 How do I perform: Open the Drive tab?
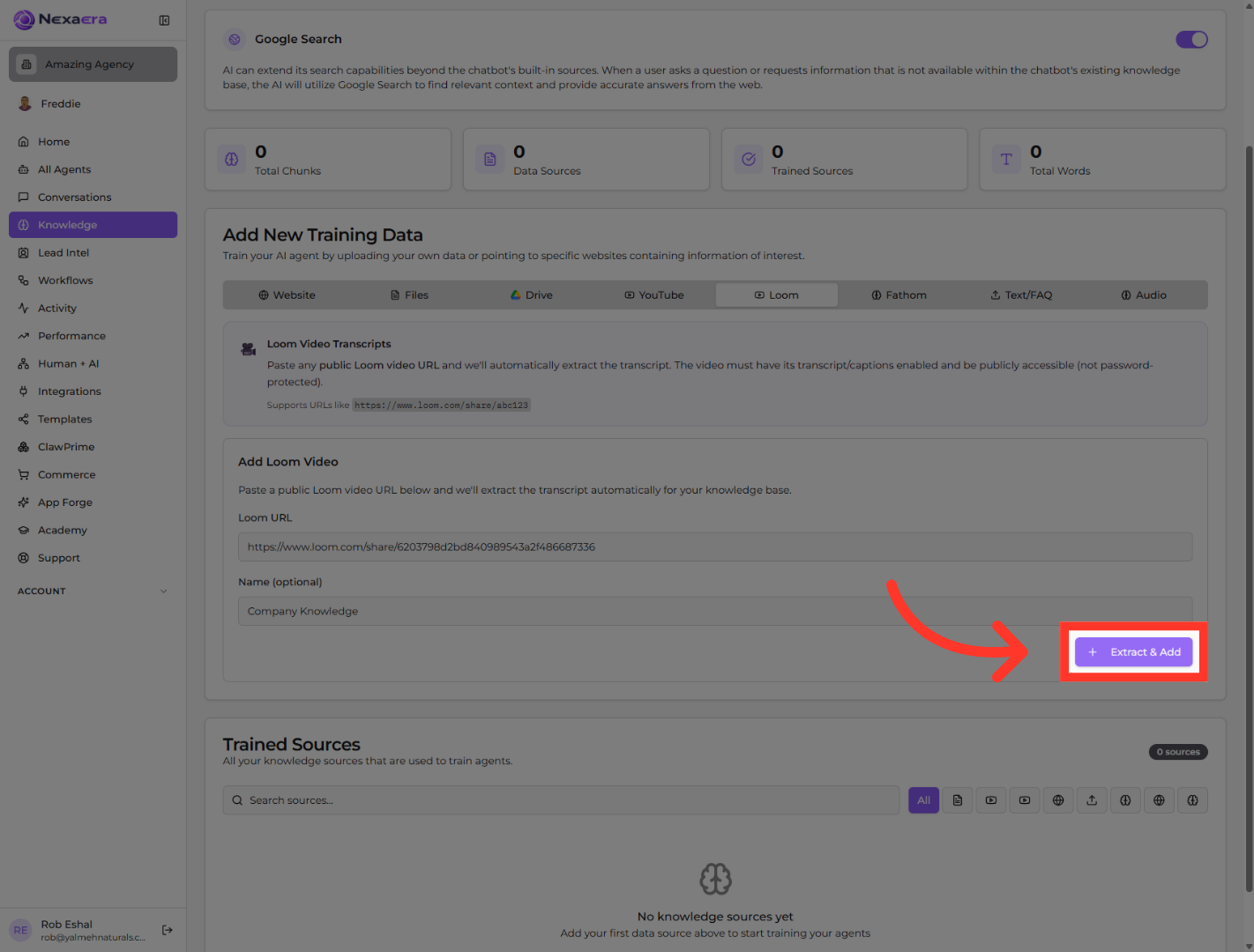[532, 295]
